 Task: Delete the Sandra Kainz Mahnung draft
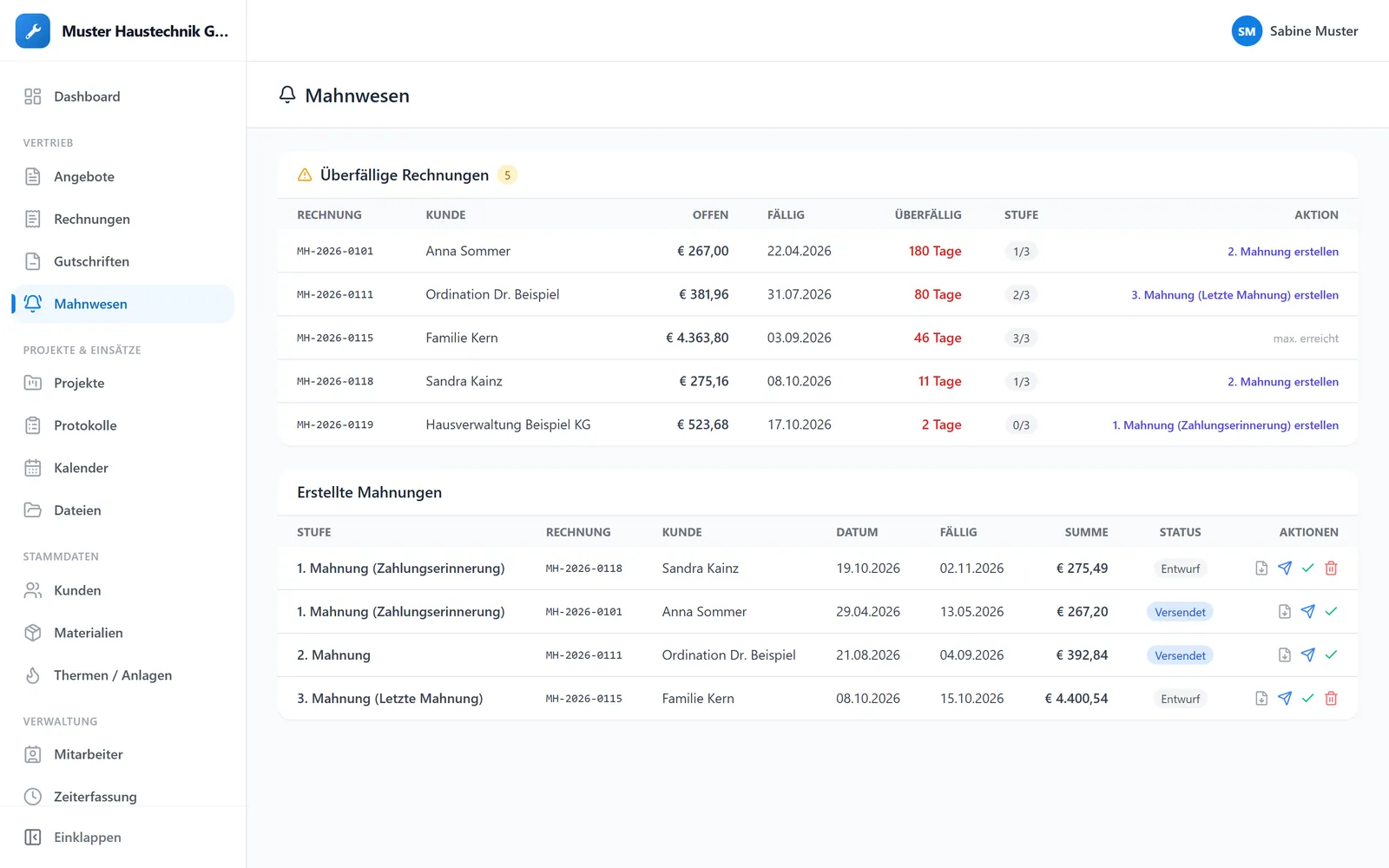coord(1331,569)
